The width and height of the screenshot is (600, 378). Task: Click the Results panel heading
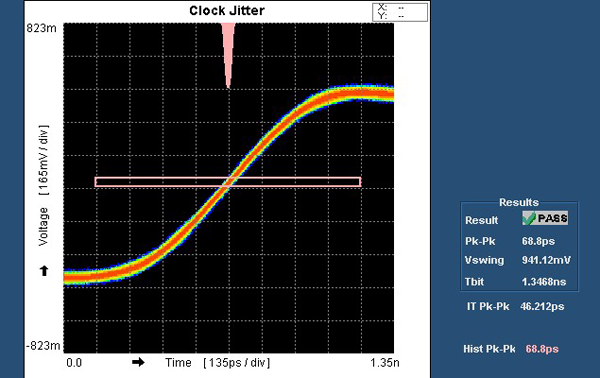pos(519,202)
